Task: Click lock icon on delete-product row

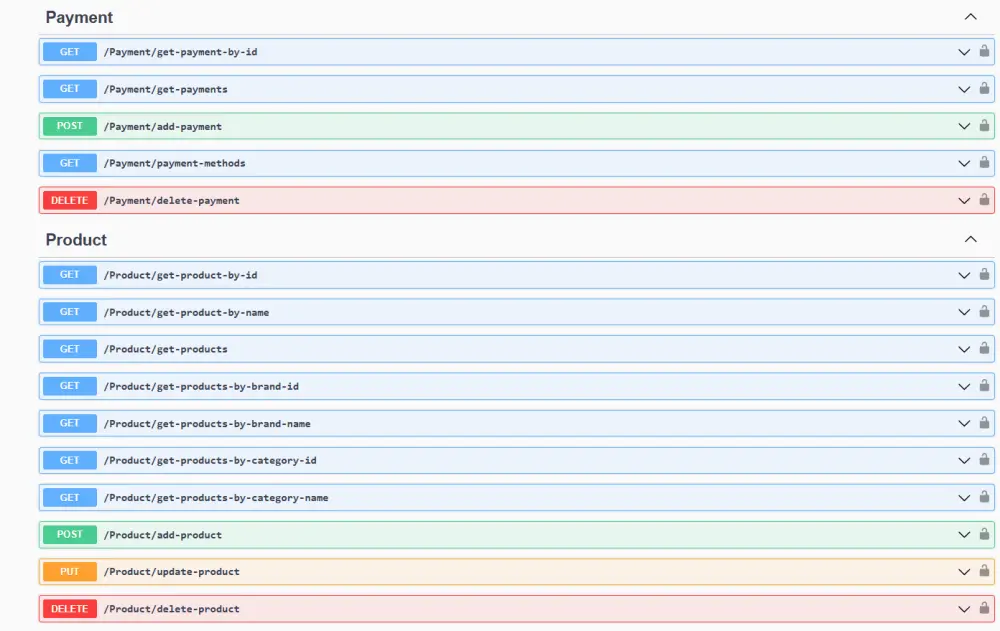Action: [984, 609]
